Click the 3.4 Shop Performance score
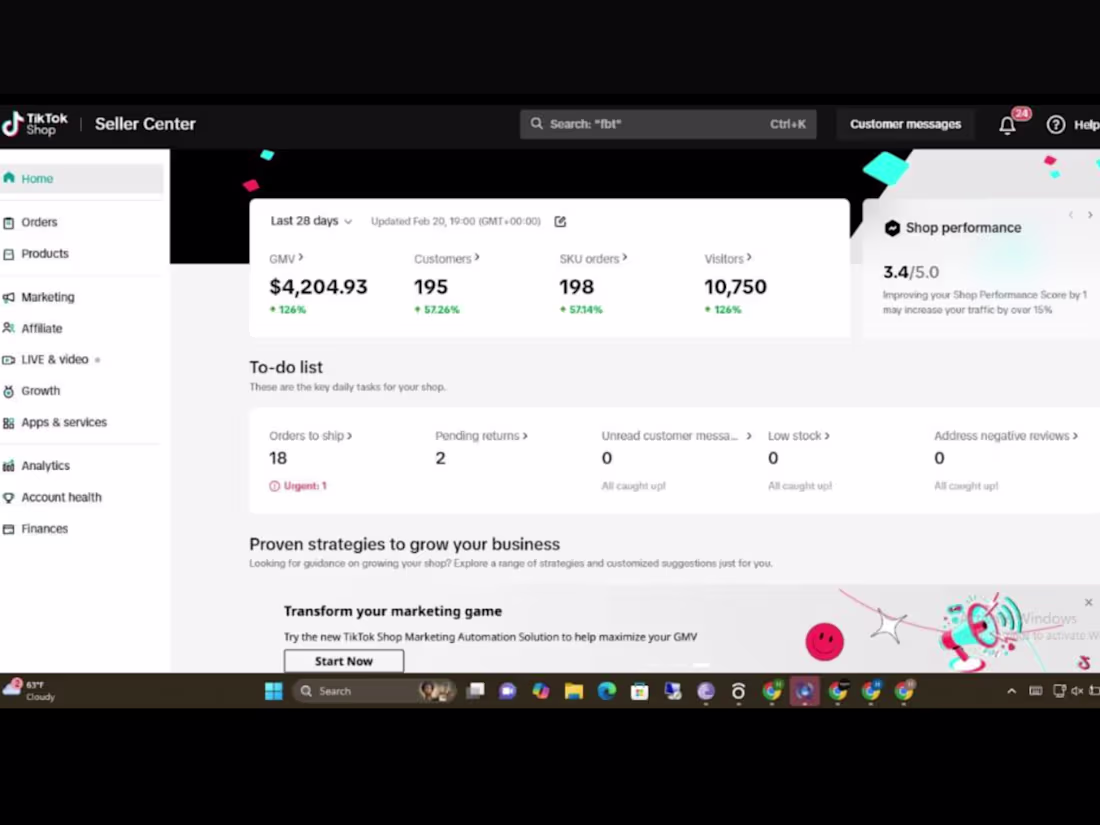The width and height of the screenshot is (1100, 825). (x=896, y=271)
